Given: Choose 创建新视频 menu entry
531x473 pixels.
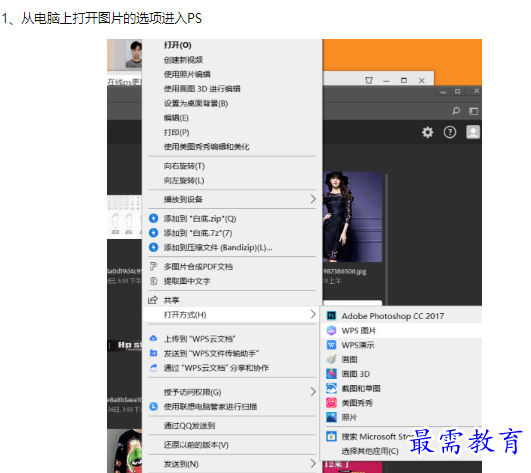Looking at the screenshot, I should click(183, 60).
